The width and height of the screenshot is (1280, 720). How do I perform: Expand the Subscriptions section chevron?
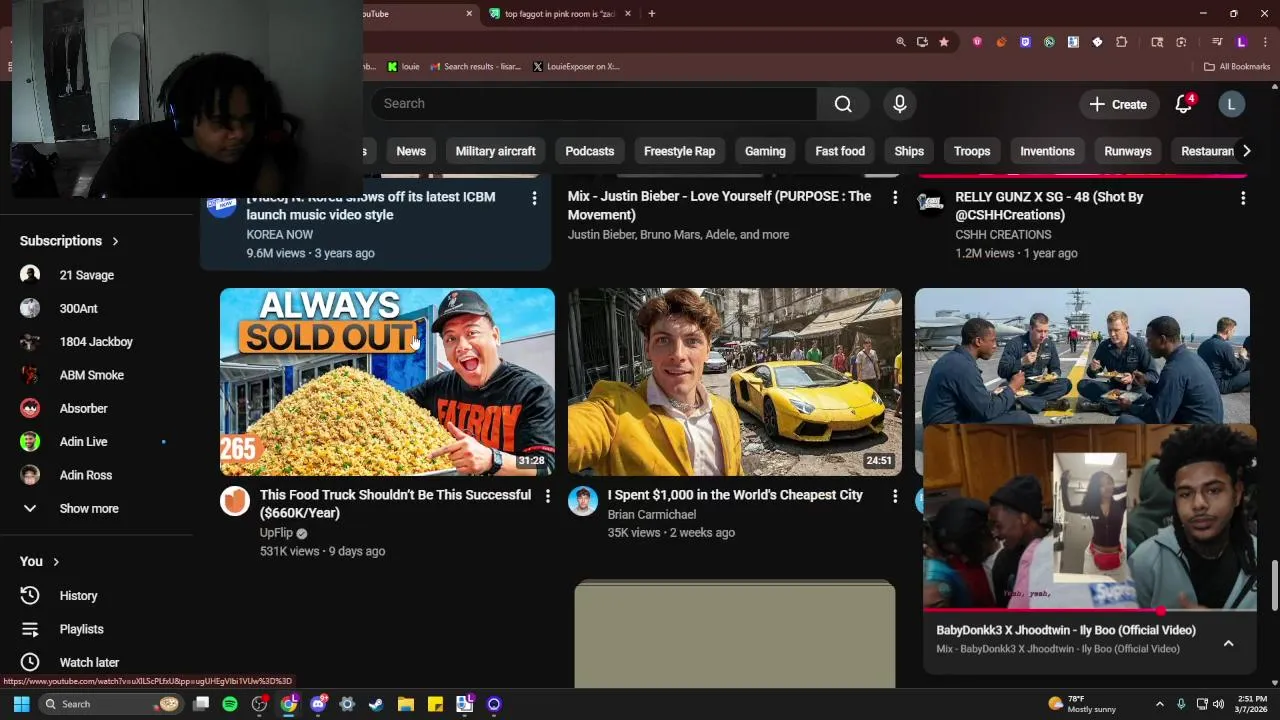[115, 241]
